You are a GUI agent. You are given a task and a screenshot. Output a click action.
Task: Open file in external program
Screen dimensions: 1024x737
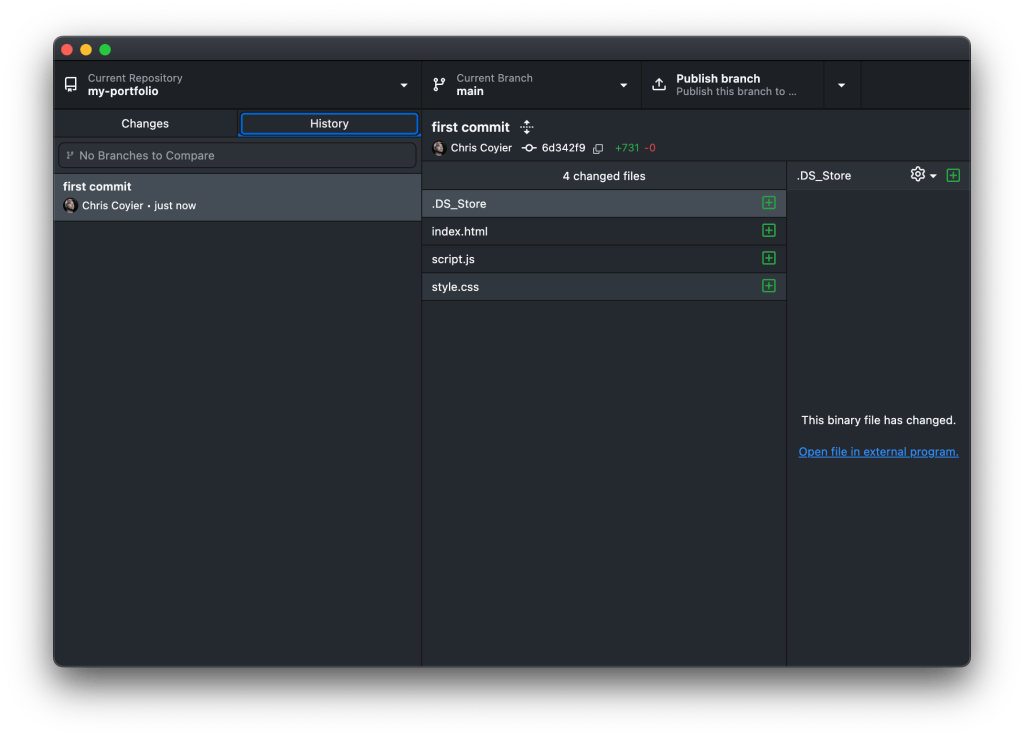coord(877,451)
